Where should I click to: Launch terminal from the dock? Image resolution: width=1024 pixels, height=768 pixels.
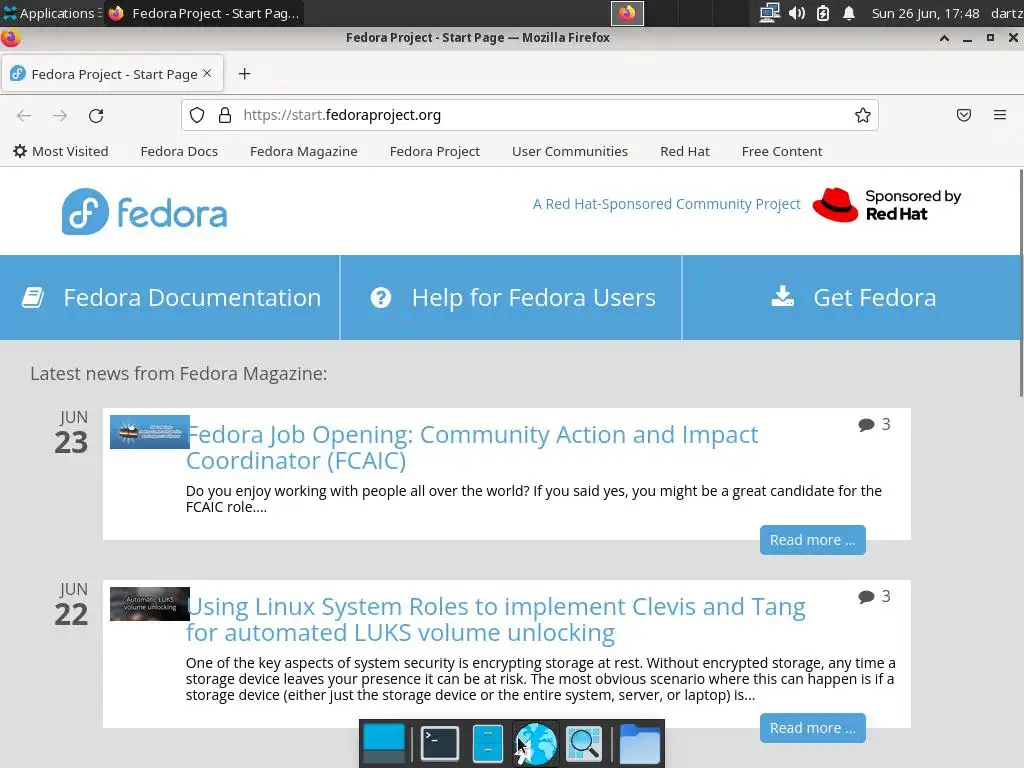(439, 743)
